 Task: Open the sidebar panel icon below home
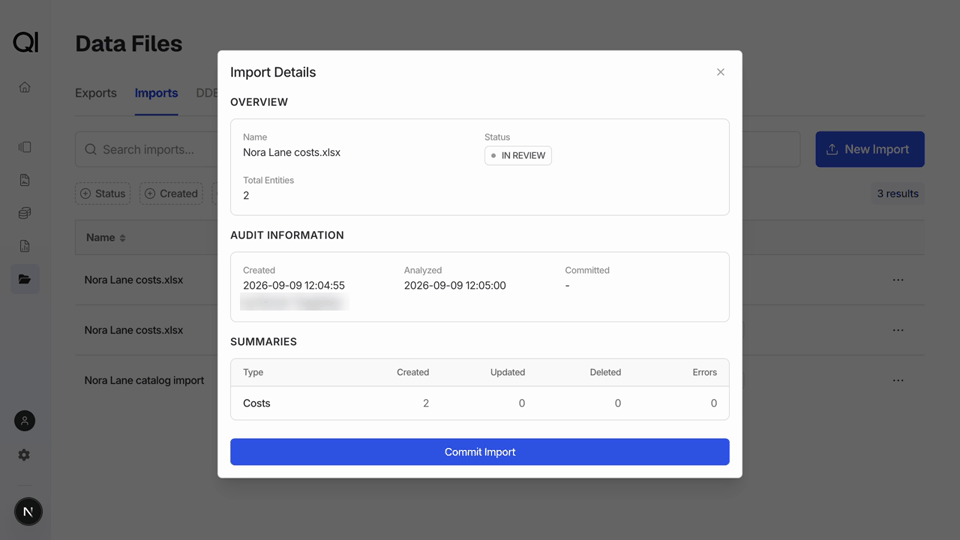tap(24, 147)
